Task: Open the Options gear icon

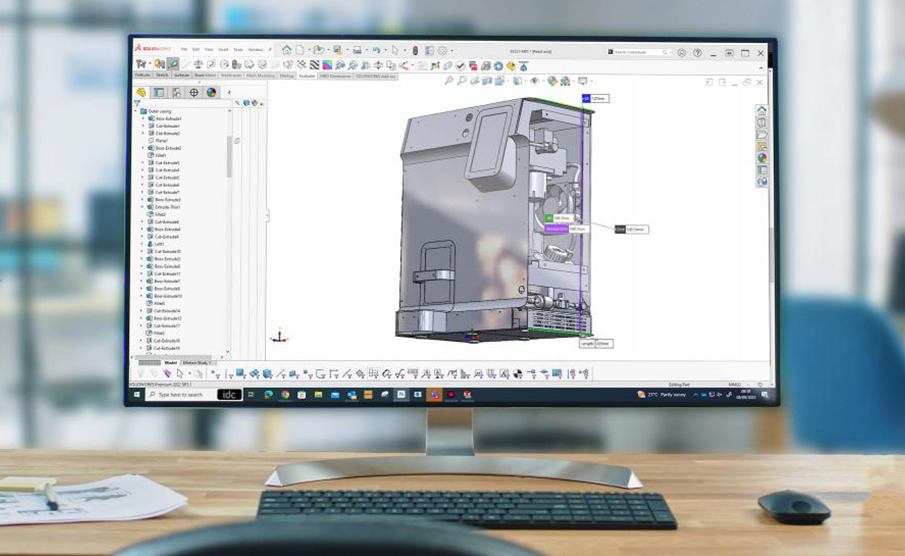Action: 443,50
